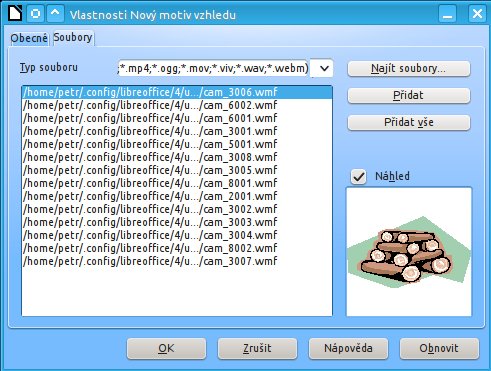Click the LibreOffice document icon in title bar

pyautogui.click(x=15, y=13)
